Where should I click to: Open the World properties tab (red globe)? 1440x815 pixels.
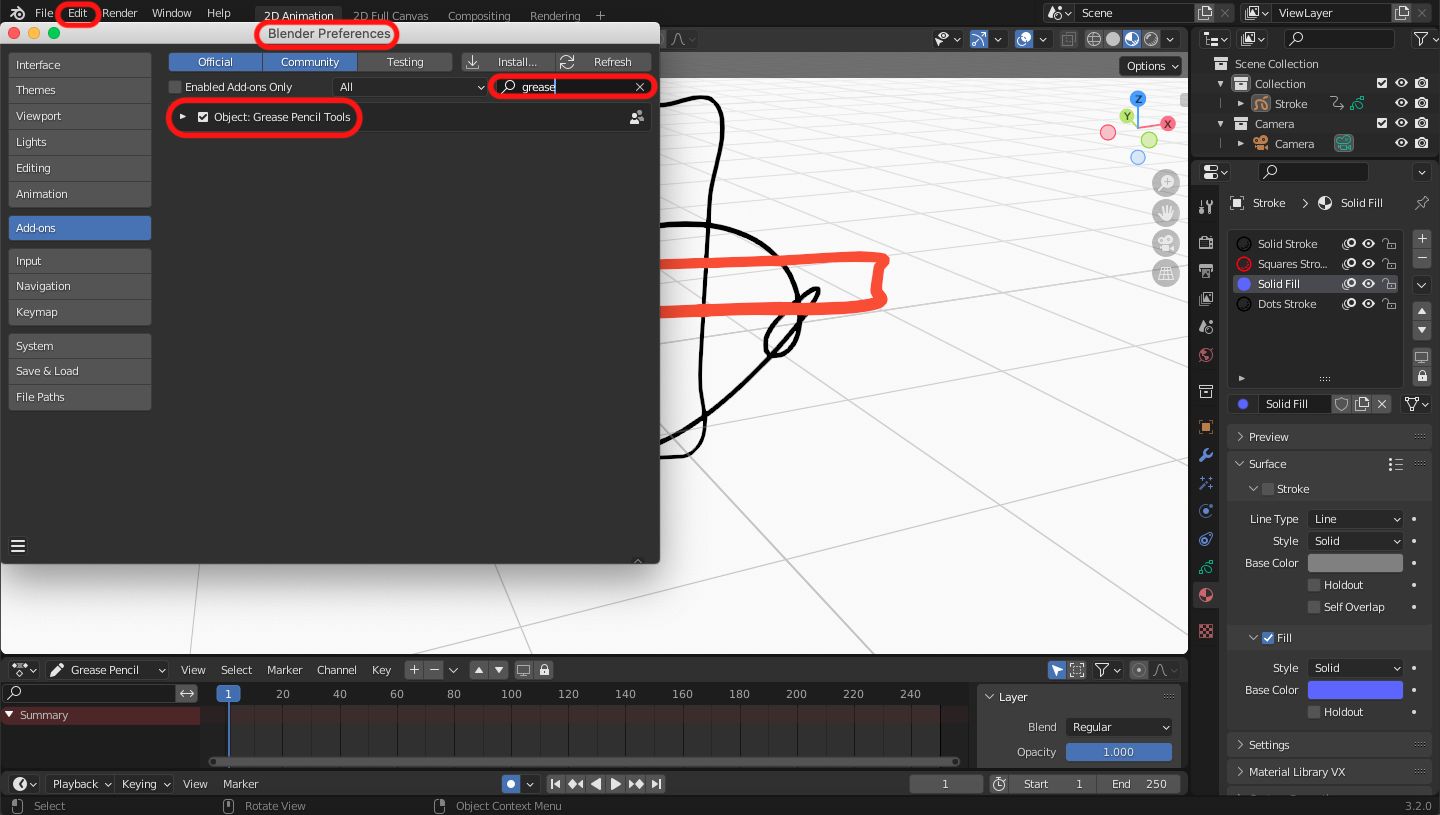(1206, 355)
